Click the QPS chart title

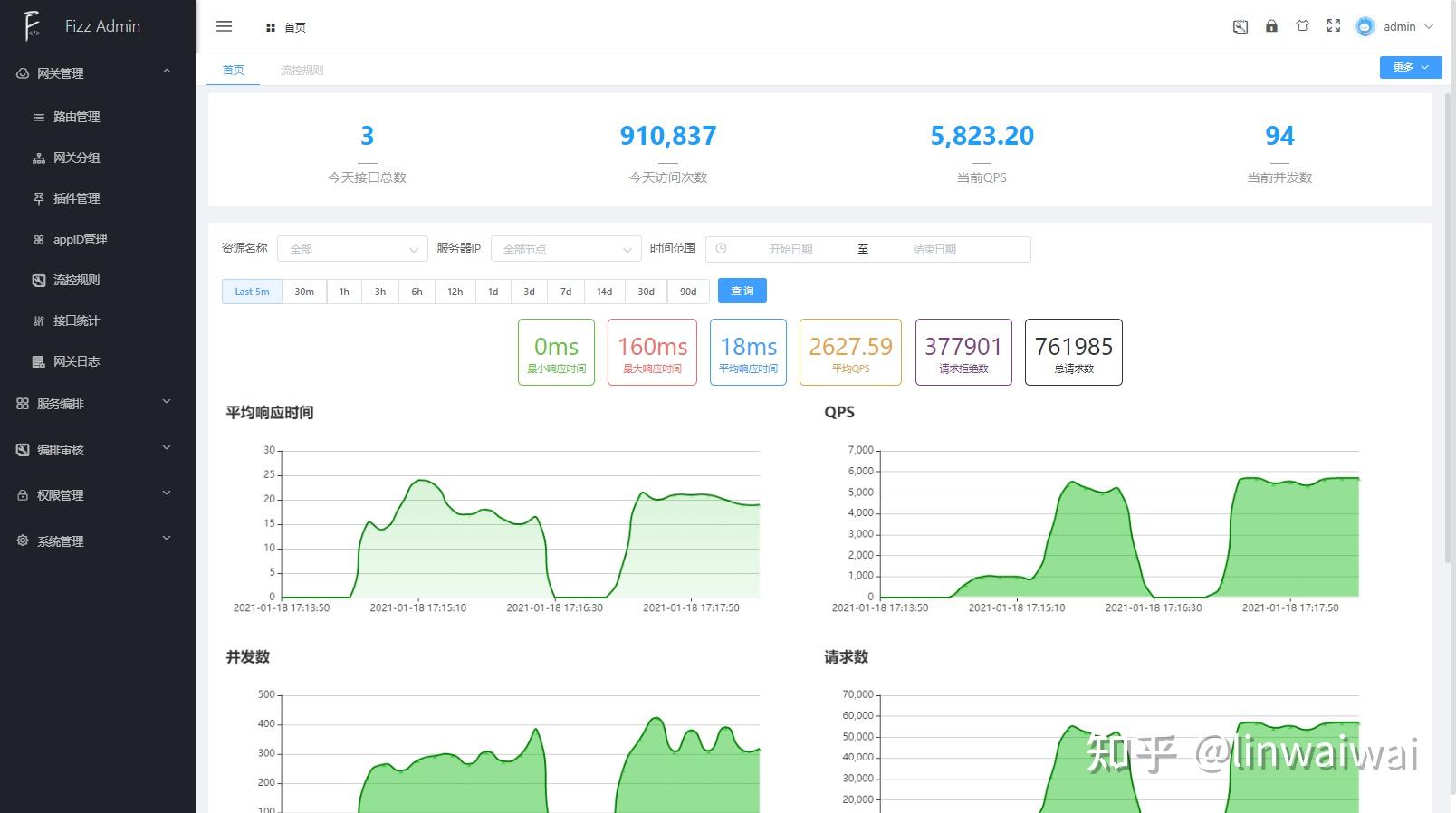(x=839, y=412)
